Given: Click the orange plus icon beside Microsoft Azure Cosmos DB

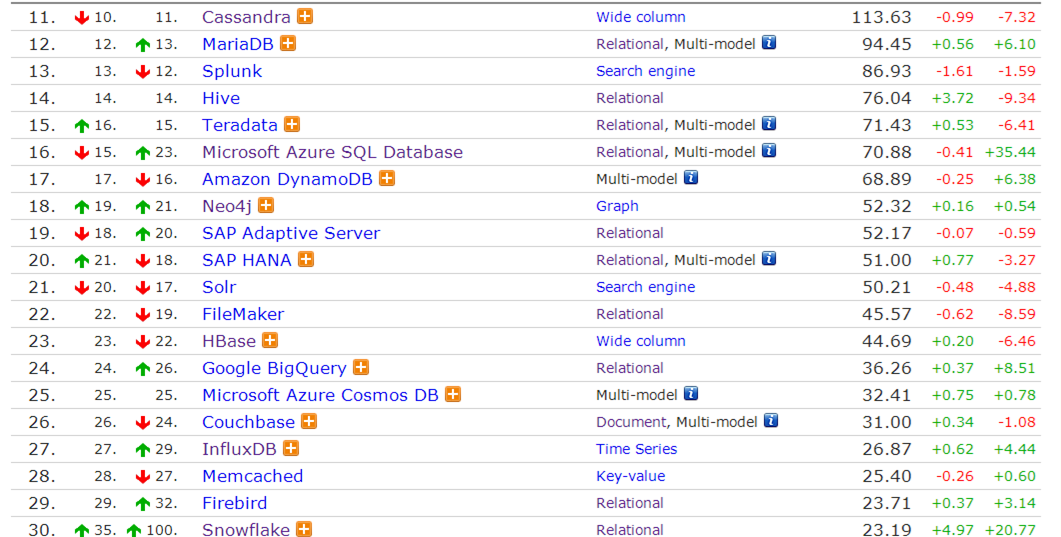Looking at the screenshot, I should pyautogui.click(x=453, y=395).
